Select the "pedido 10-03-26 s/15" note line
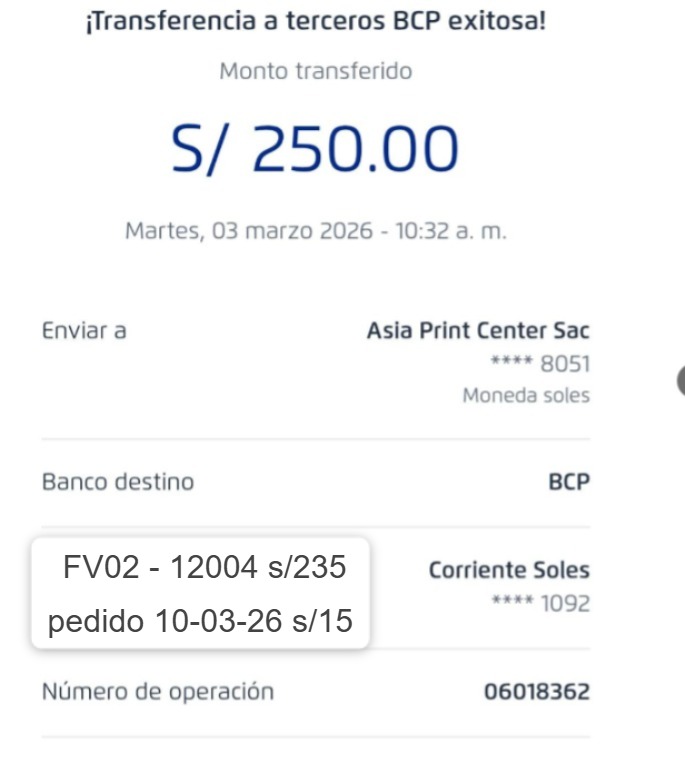Screen dimensions: 685x763 point(200,621)
